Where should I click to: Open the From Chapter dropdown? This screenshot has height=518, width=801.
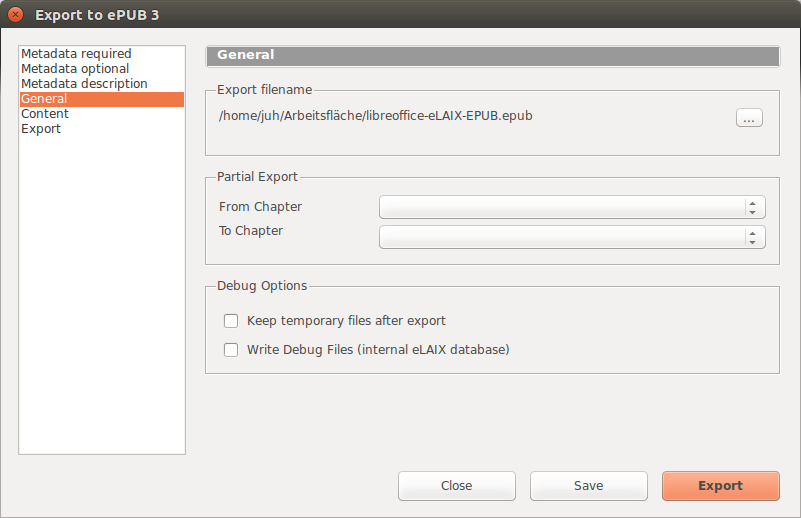(572, 207)
